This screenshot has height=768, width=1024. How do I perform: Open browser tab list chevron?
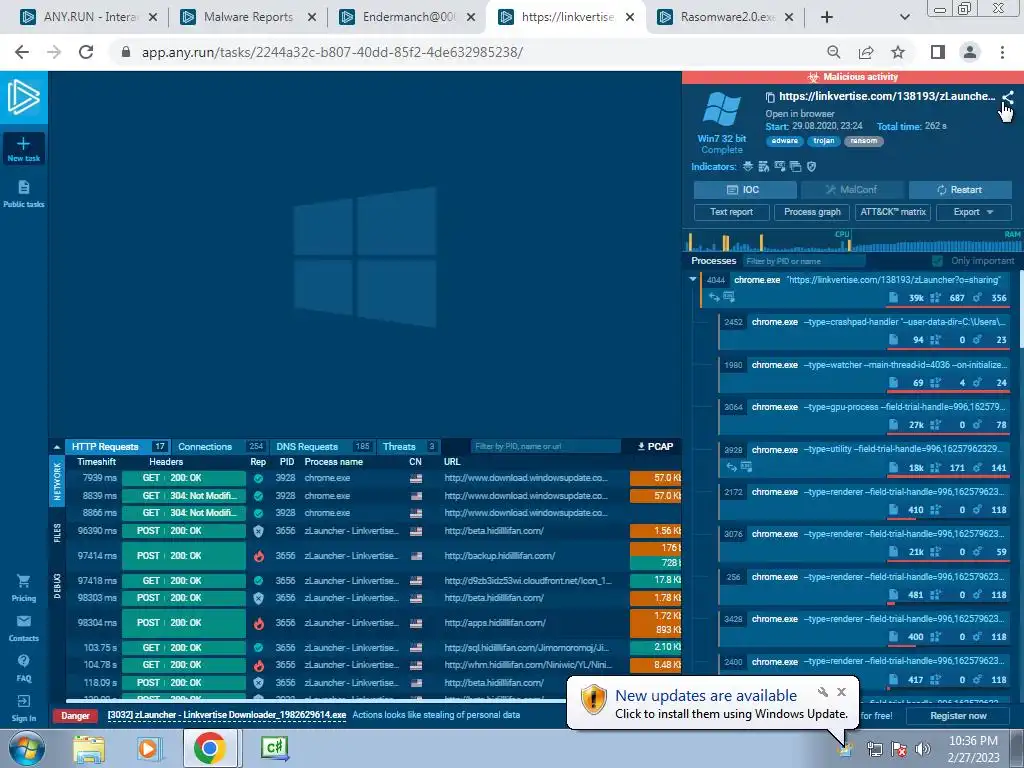click(x=904, y=17)
